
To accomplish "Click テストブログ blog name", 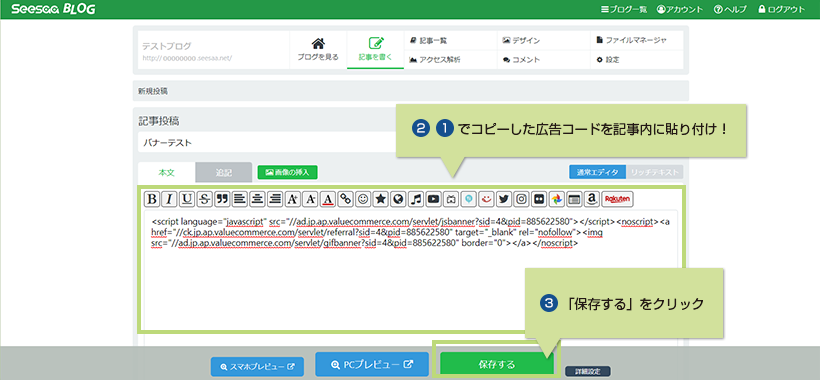I will pyautogui.click(x=167, y=46).
